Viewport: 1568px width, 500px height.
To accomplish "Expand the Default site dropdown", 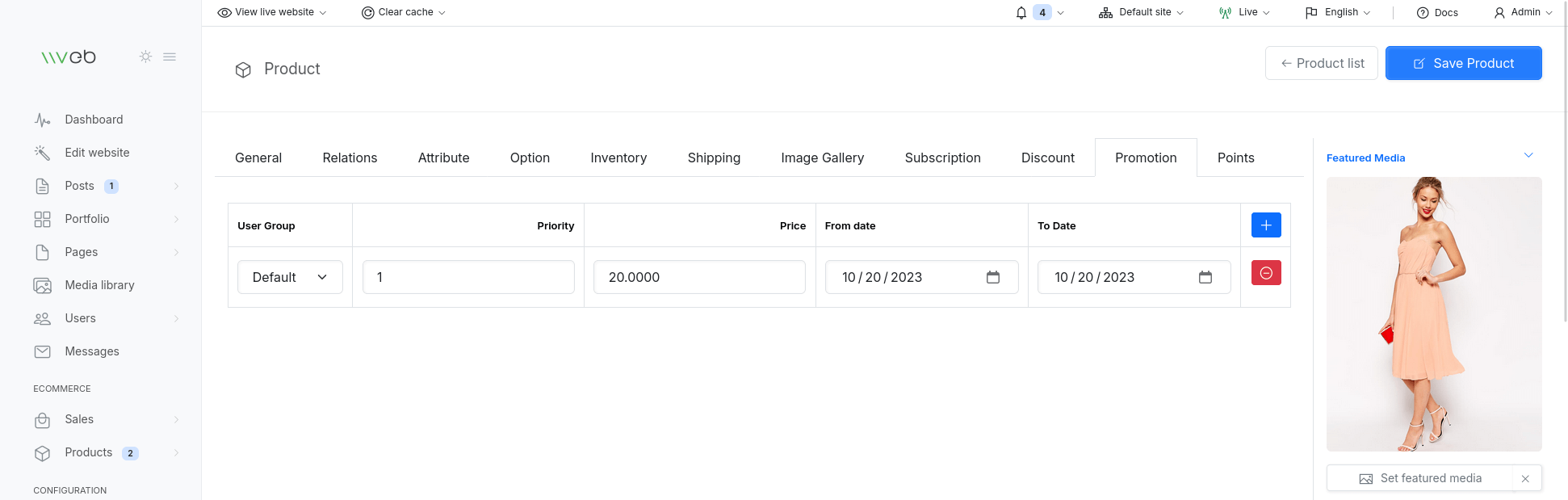I will click(1141, 12).
